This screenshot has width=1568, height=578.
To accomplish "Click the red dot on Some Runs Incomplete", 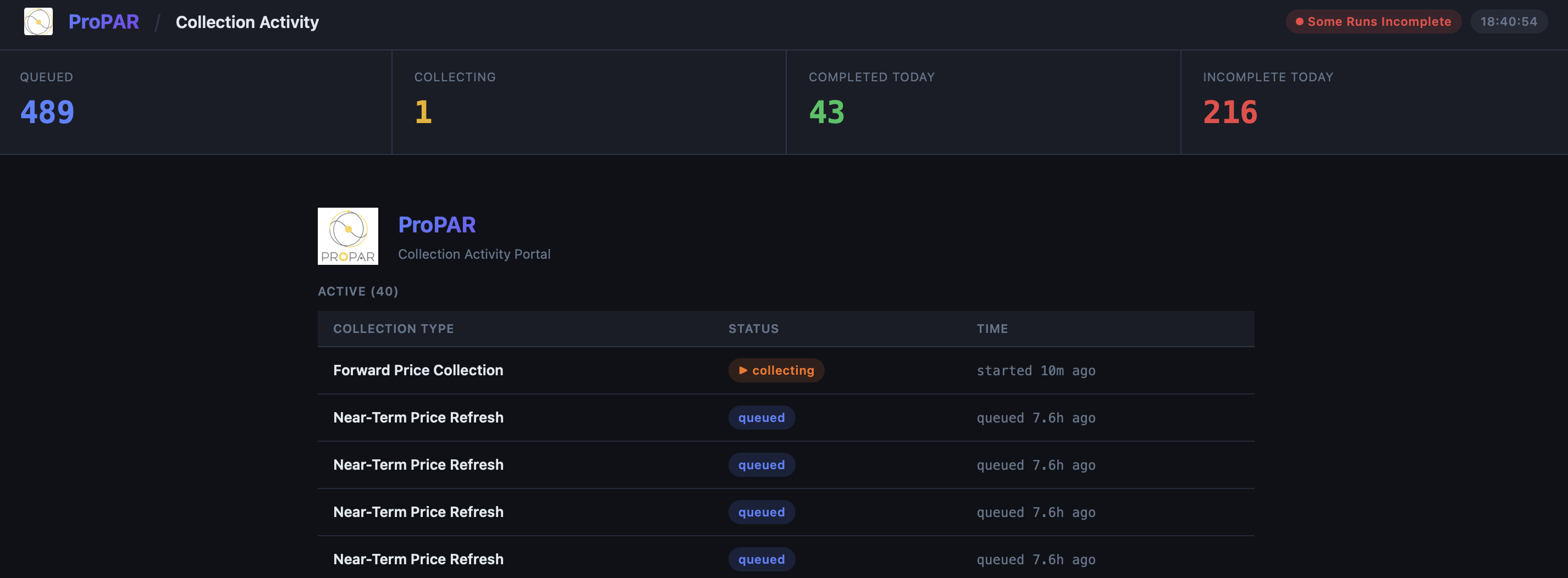I will tap(1299, 21).
